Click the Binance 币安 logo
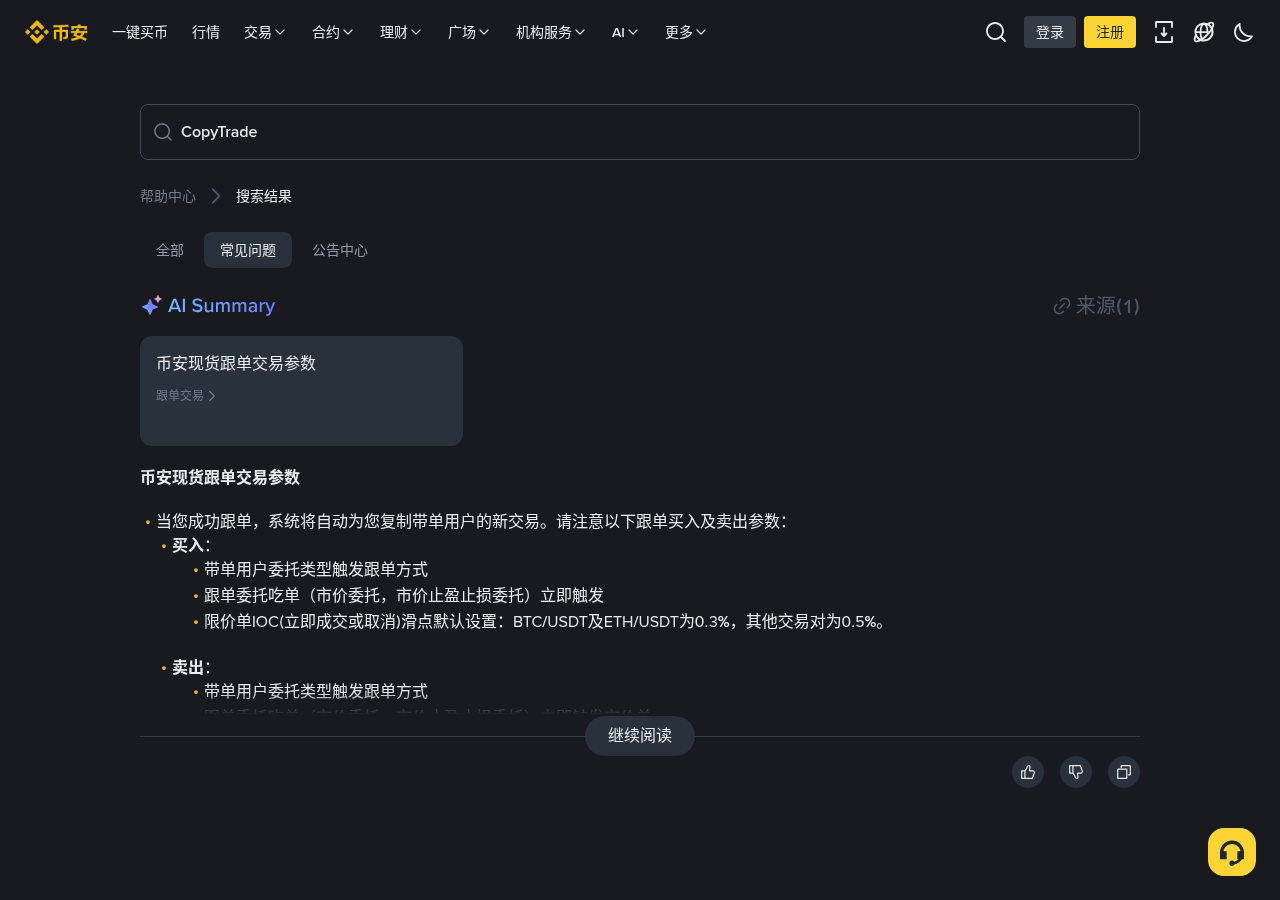Screen dimensions: 1280x900 (56, 32)
